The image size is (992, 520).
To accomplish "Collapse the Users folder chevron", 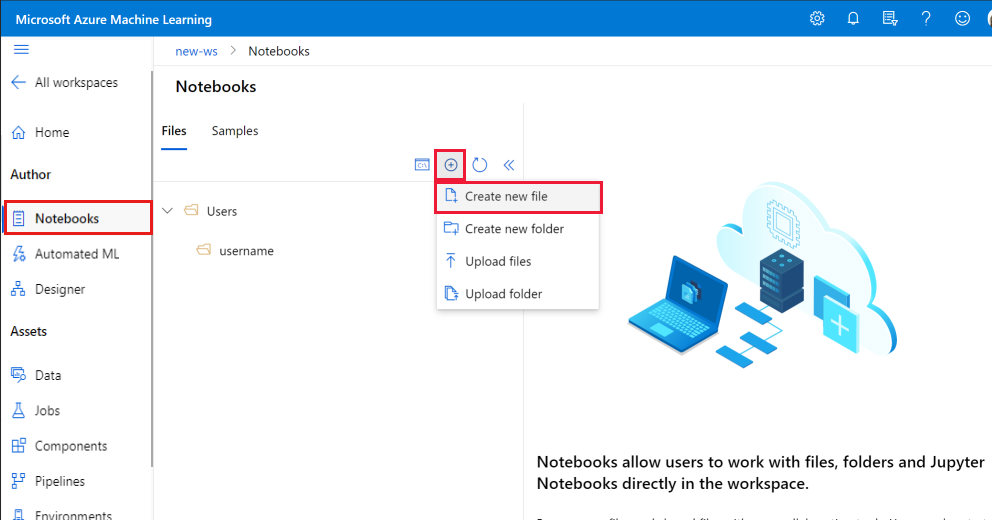I will click(168, 211).
